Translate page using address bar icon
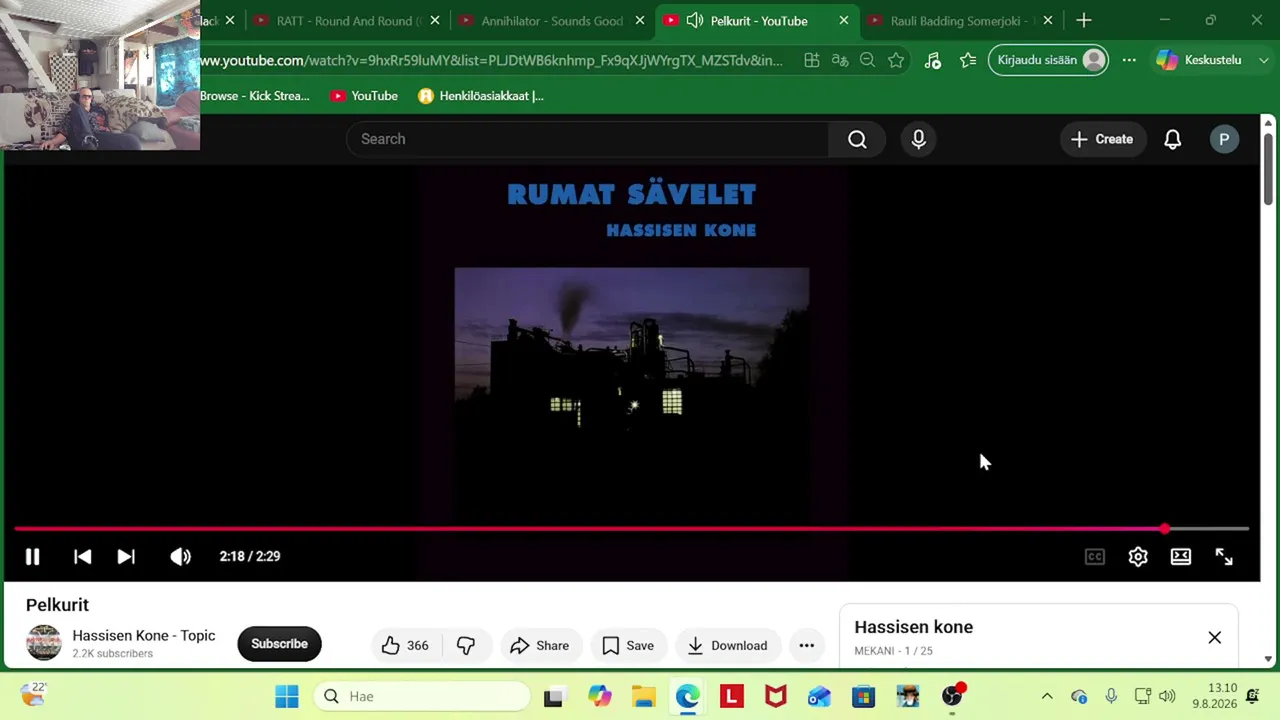1280x720 pixels. 840,61
